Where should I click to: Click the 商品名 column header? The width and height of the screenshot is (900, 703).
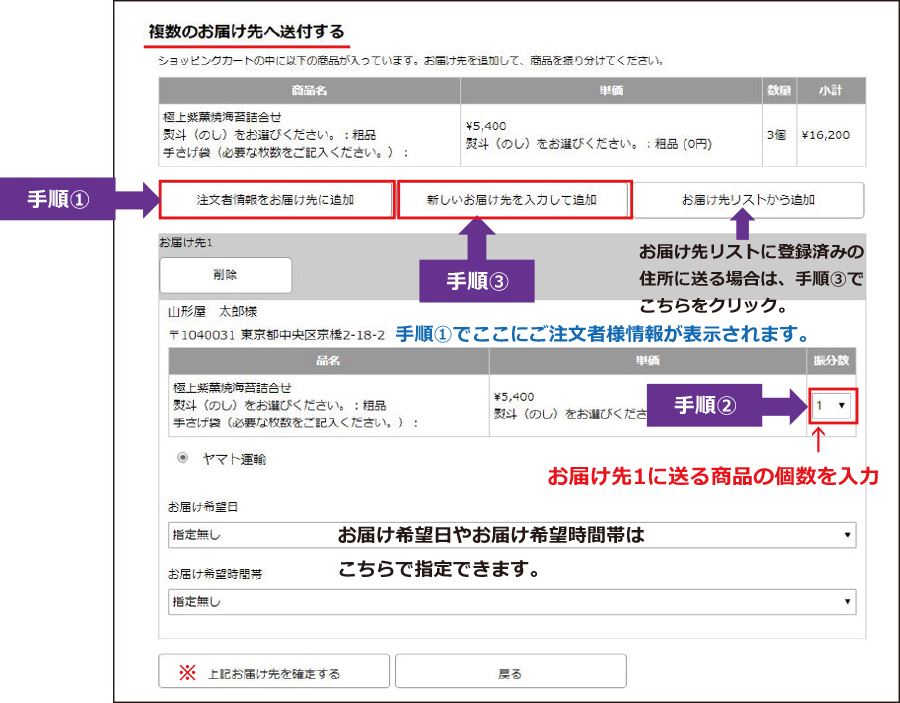(309, 91)
